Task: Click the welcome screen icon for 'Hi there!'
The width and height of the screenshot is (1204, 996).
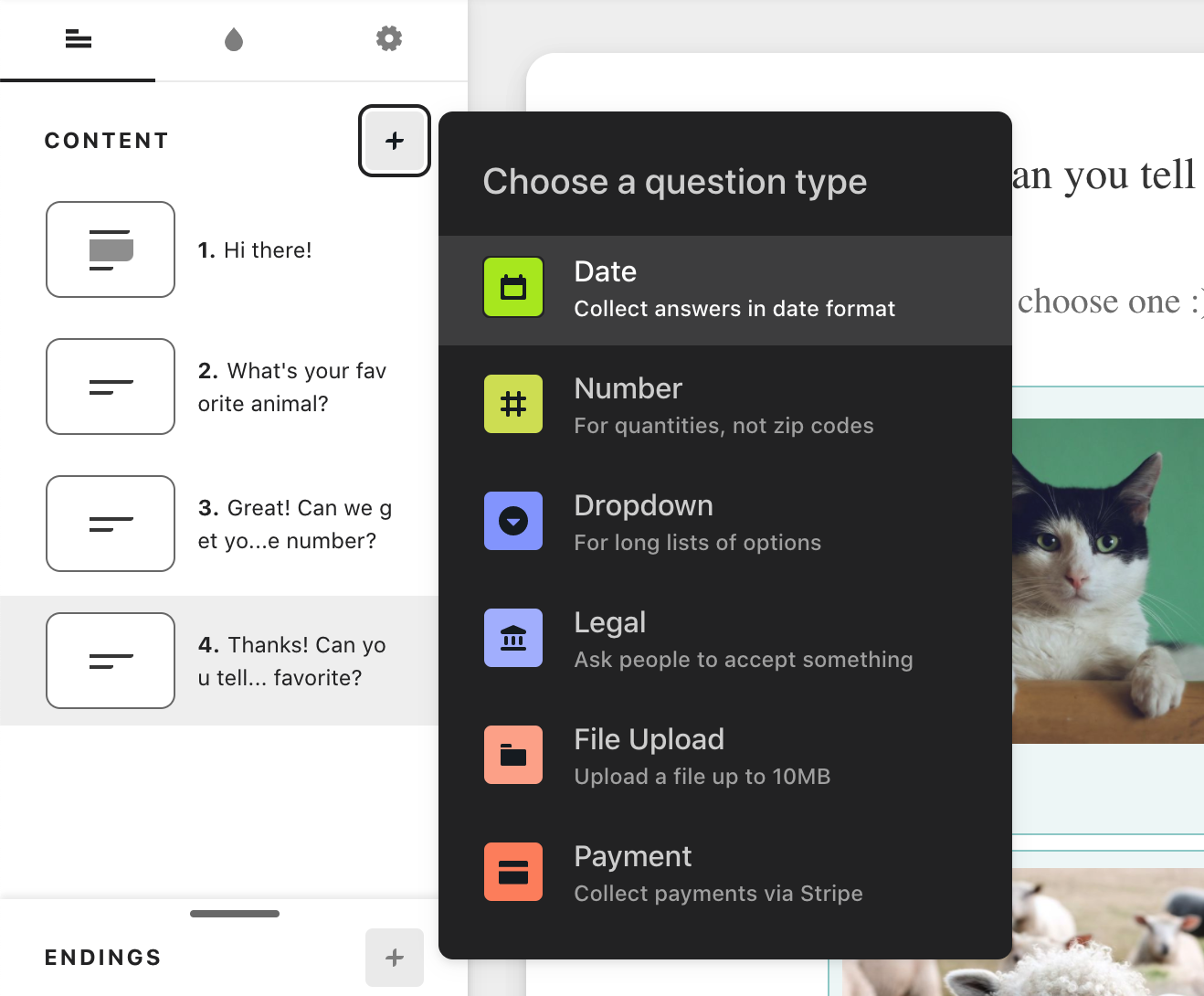Action: click(x=111, y=249)
